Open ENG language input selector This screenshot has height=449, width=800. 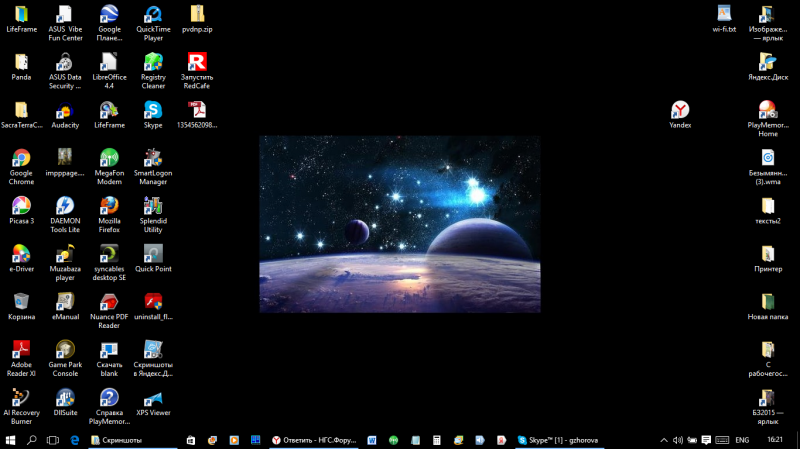(x=742, y=440)
